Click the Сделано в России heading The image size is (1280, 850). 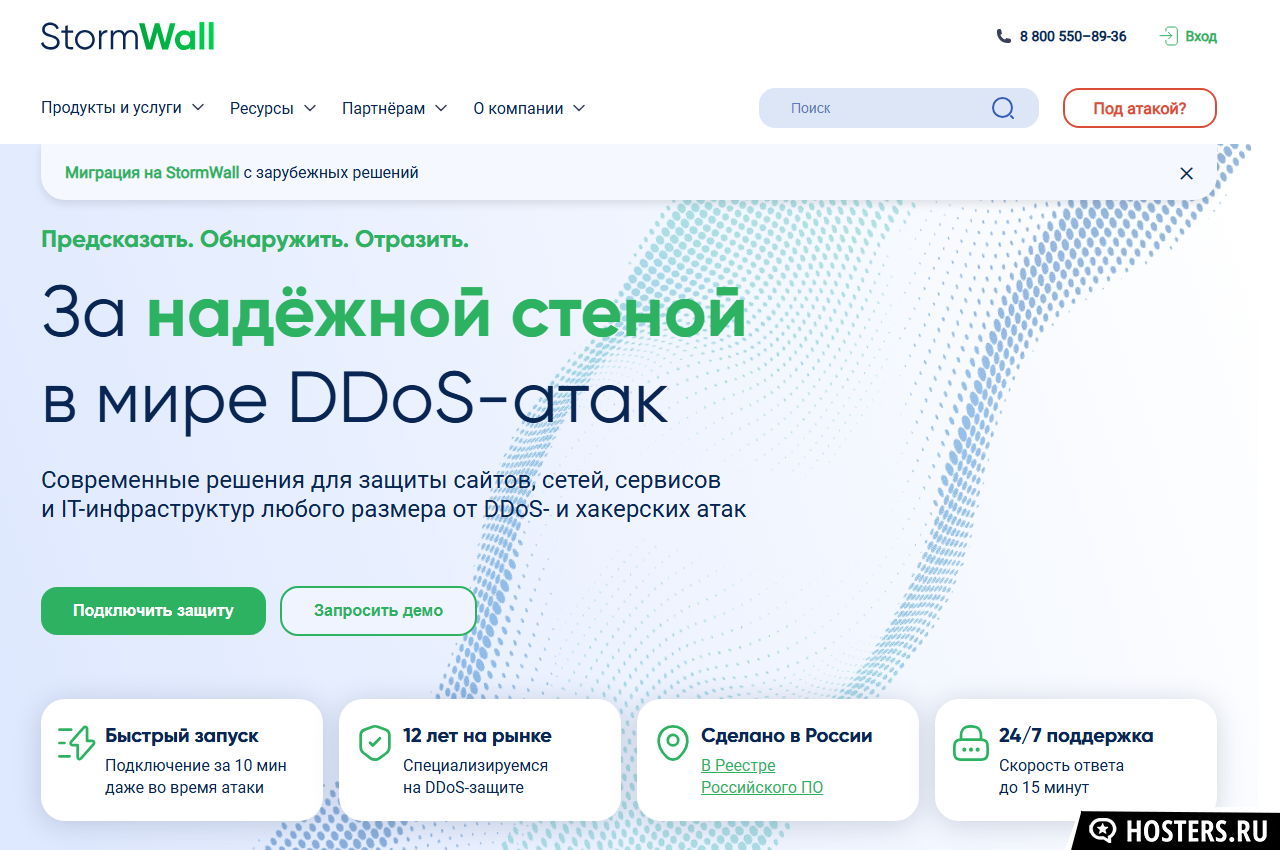coord(787,735)
